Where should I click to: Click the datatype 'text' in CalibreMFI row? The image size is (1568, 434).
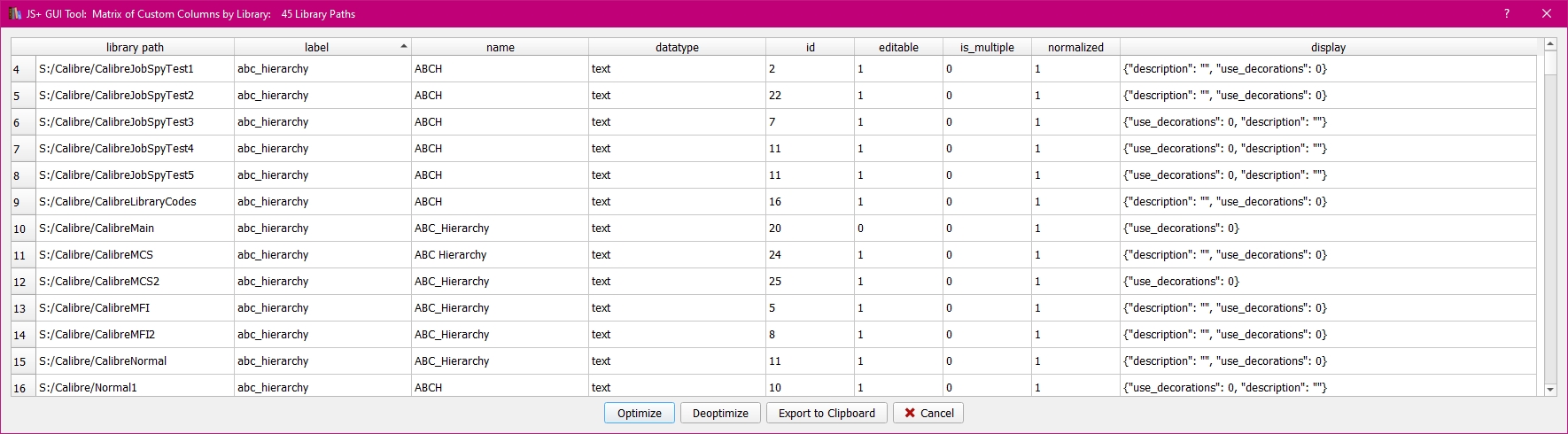(677, 308)
